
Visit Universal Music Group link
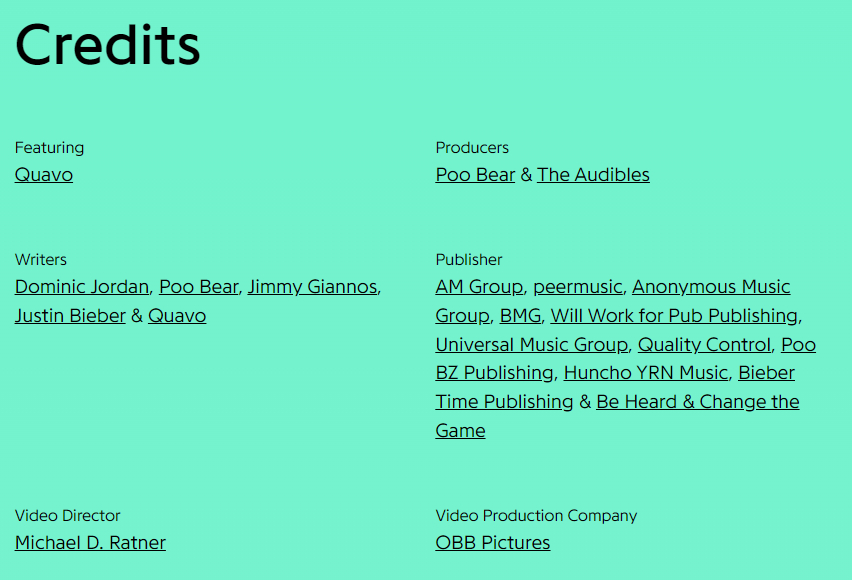531,345
